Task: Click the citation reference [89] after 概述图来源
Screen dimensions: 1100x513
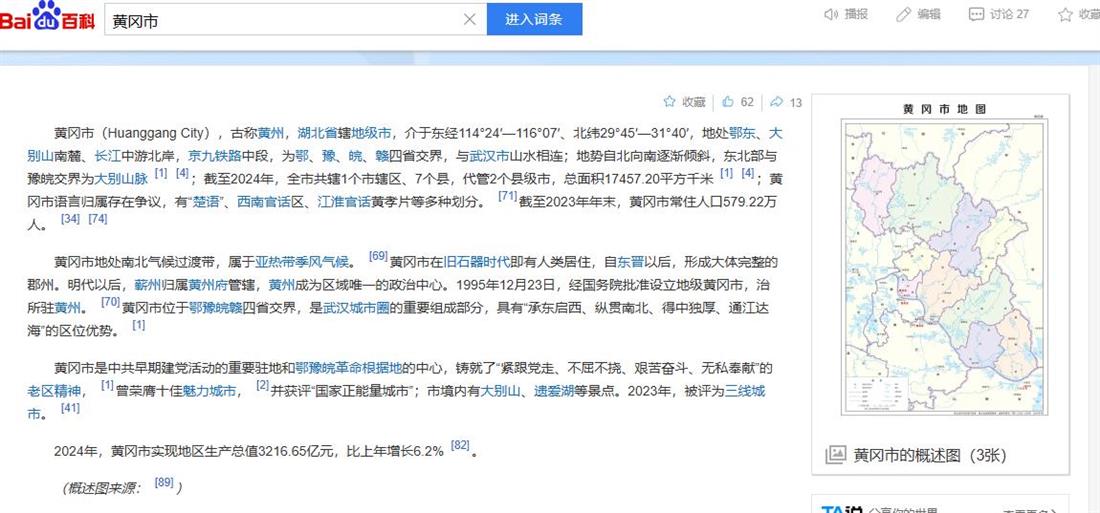Action: [x=163, y=481]
